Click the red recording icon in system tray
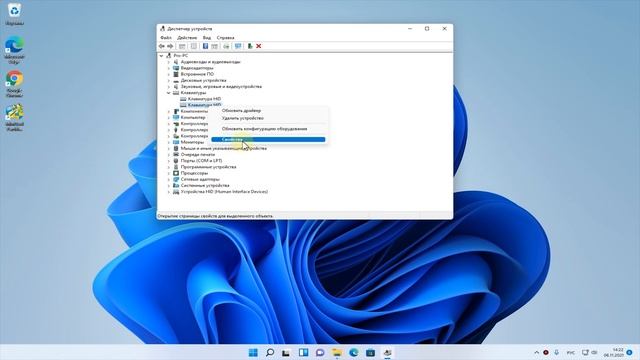The image size is (640, 360). [x=546, y=352]
